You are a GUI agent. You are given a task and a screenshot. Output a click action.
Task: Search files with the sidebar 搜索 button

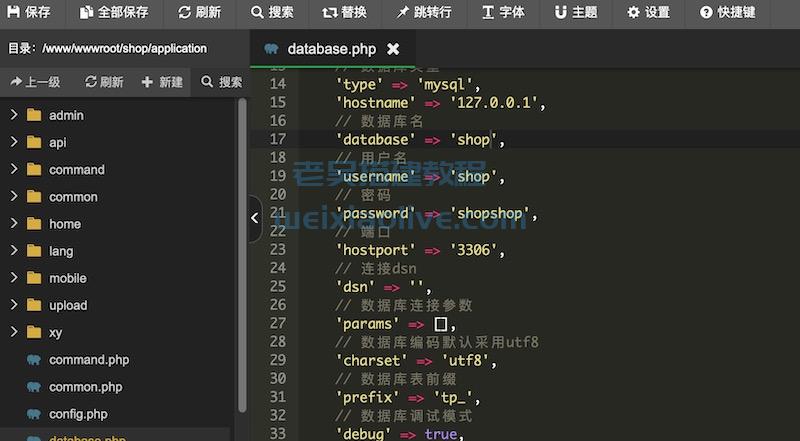click(222, 82)
